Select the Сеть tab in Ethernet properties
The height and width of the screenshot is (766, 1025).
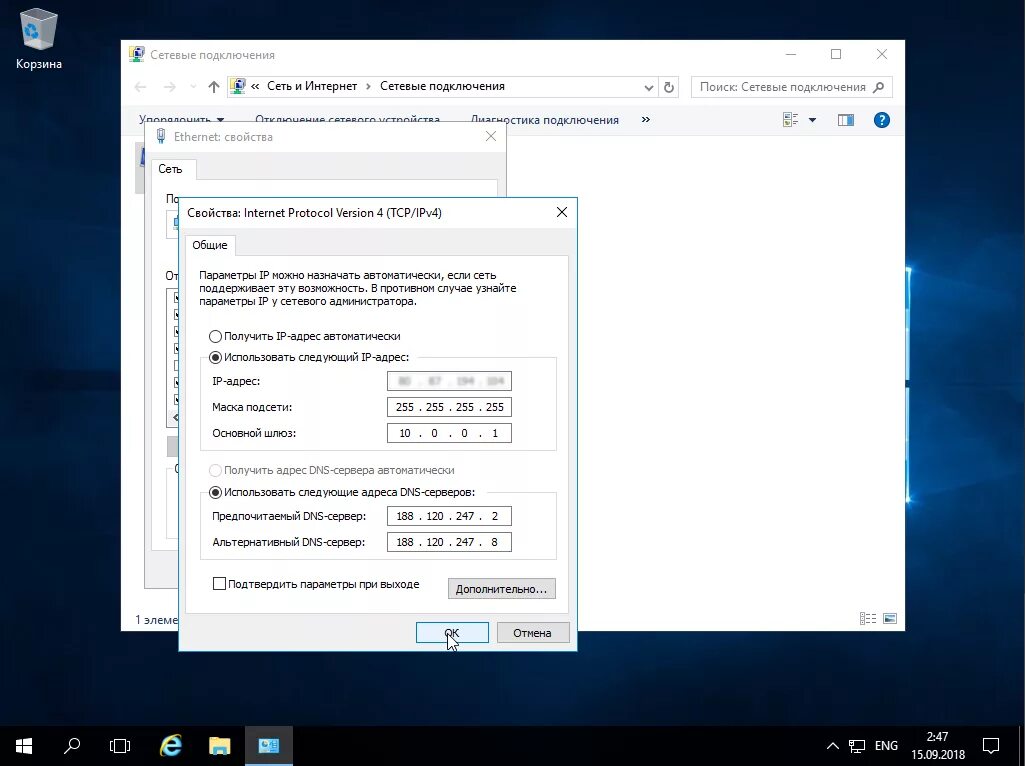click(x=170, y=169)
